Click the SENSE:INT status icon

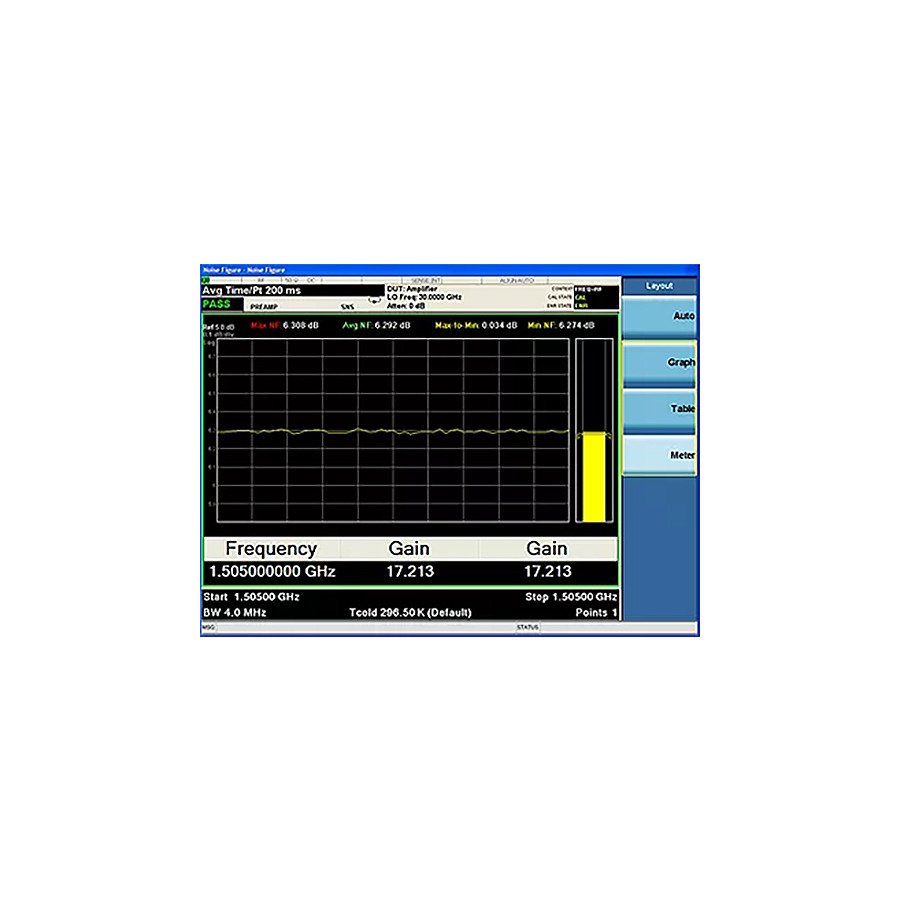pyautogui.click(x=427, y=278)
